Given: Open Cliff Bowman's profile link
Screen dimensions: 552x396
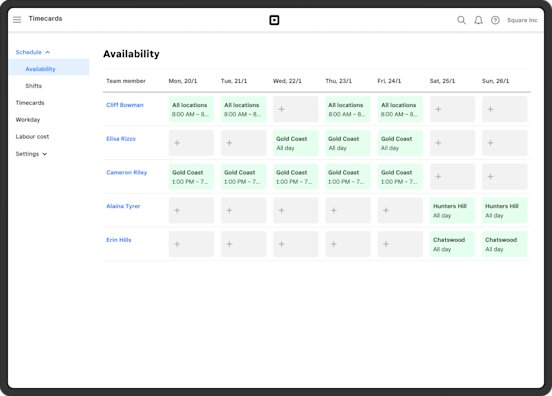Looking at the screenshot, I should (125, 105).
